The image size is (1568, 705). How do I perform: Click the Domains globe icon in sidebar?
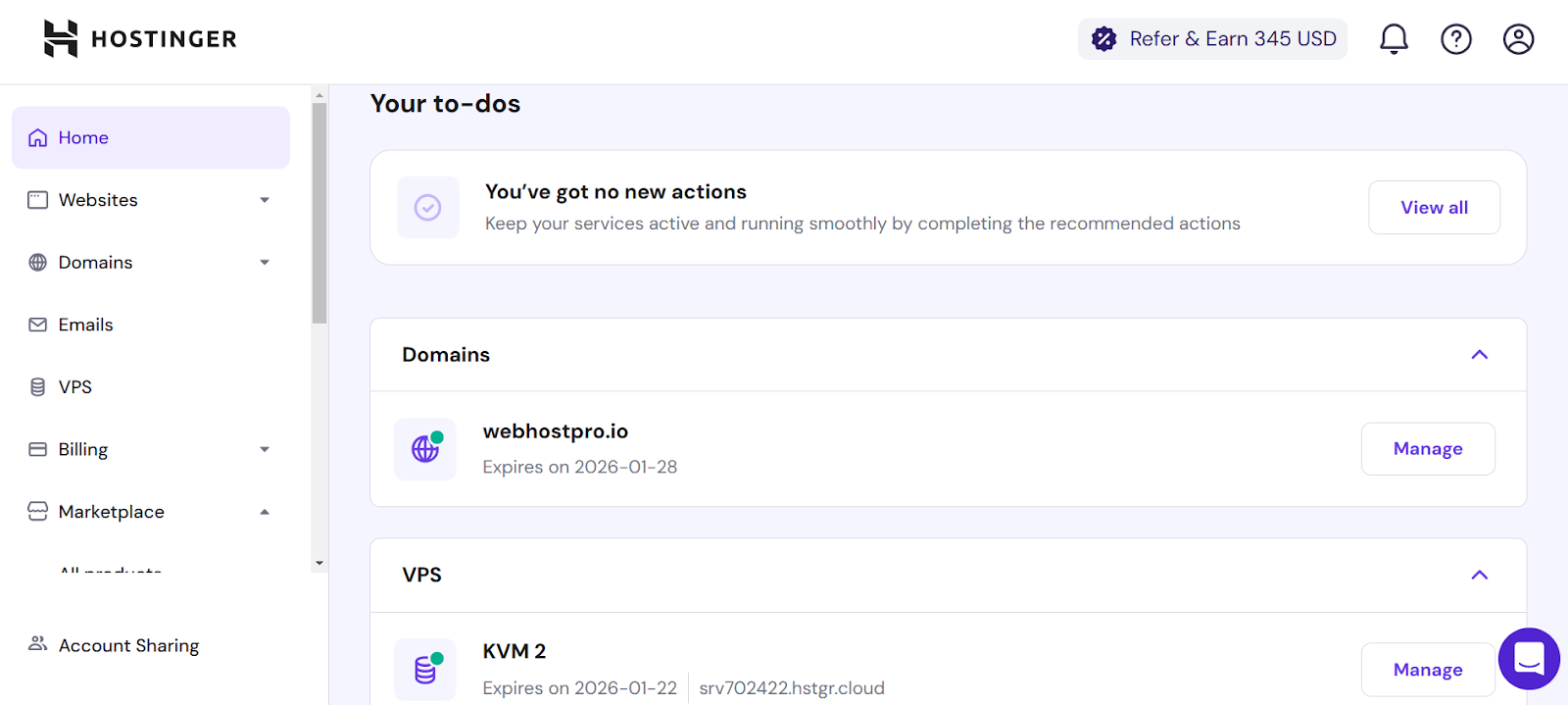[37, 262]
